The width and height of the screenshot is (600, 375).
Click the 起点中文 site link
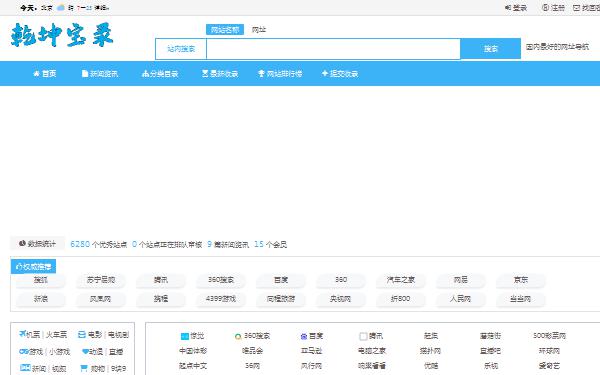[193, 366]
